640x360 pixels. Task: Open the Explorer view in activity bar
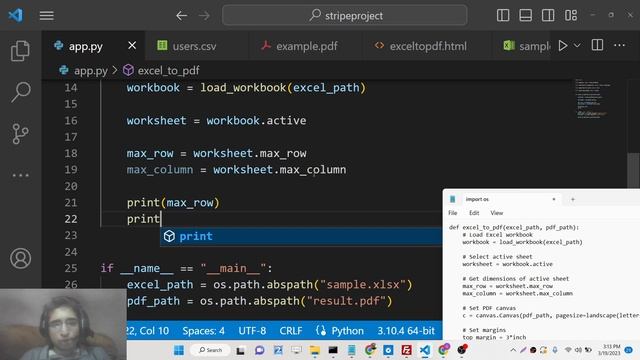pos(20,51)
